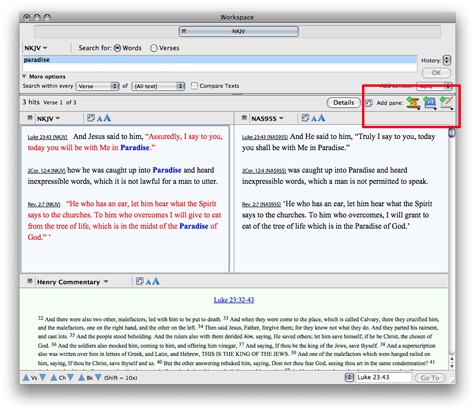Go to previous chapter up arrow
Viewport: 475px width, 411px height.
click(x=54, y=377)
